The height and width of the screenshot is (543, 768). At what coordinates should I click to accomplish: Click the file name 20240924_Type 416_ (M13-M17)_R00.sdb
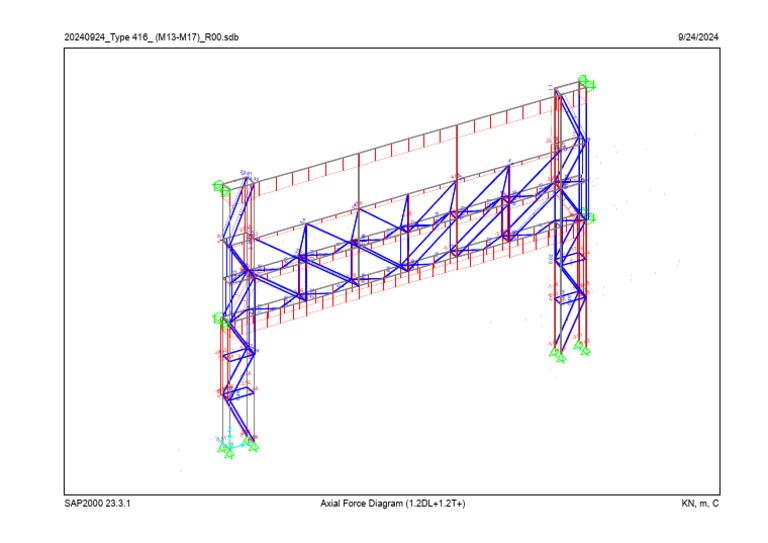click(151, 37)
